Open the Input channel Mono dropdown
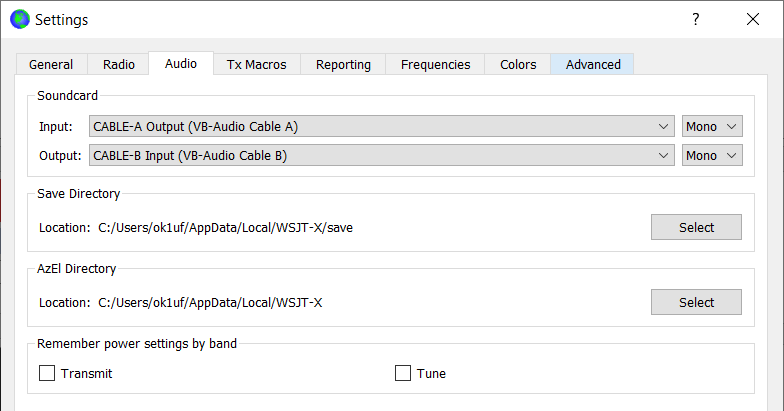This screenshot has width=784, height=411. pyautogui.click(x=712, y=127)
